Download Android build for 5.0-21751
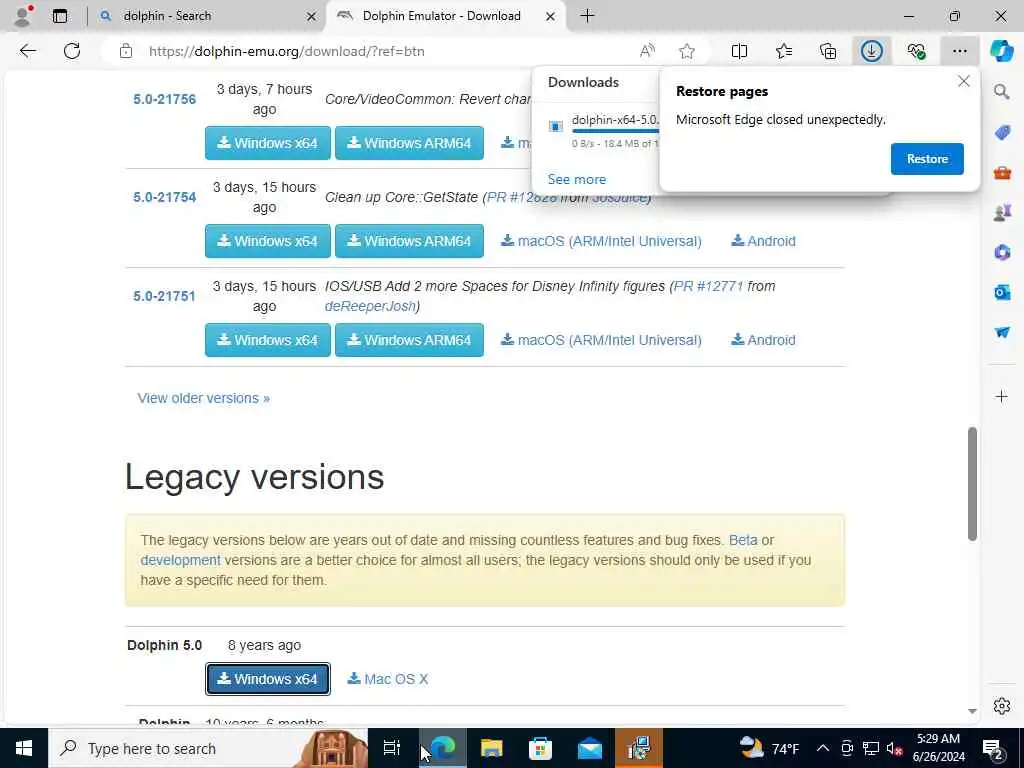1024x768 pixels. pos(763,340)
